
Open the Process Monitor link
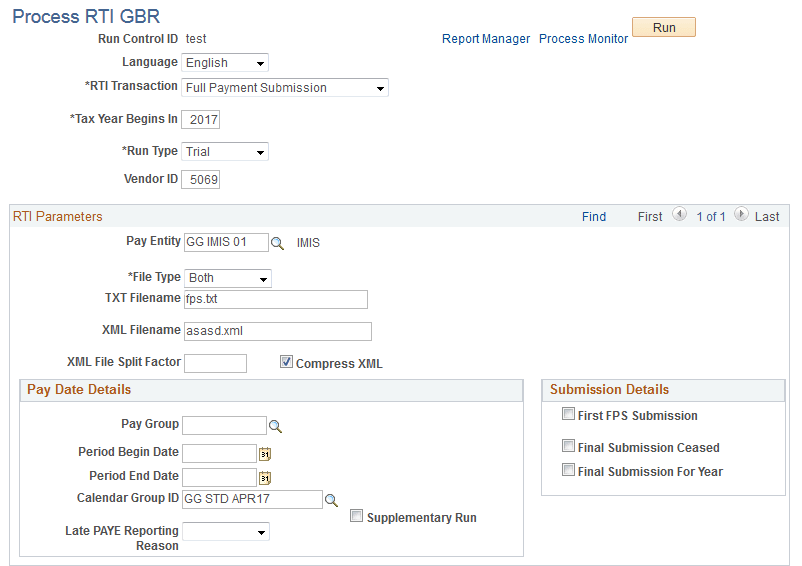point(584,39)
